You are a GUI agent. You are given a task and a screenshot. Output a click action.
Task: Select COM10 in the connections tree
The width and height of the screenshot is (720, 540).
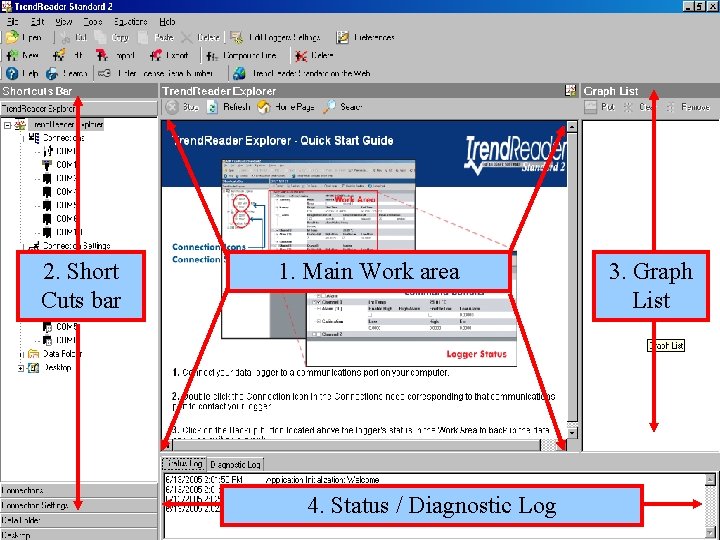tap(68, 232)
